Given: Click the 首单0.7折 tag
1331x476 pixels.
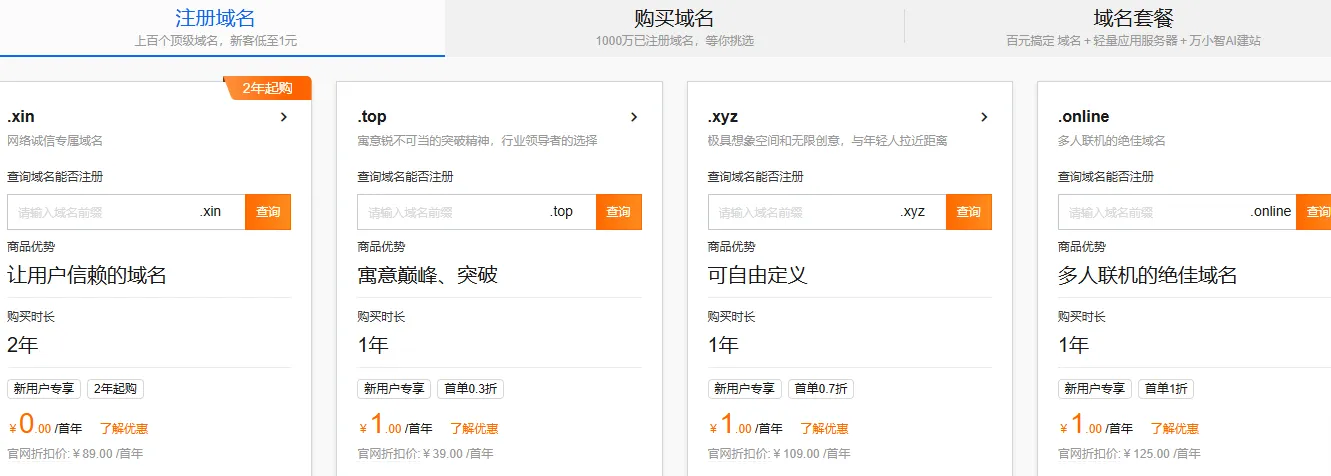Looking at the screenshot, I should (x=820, y=389).
